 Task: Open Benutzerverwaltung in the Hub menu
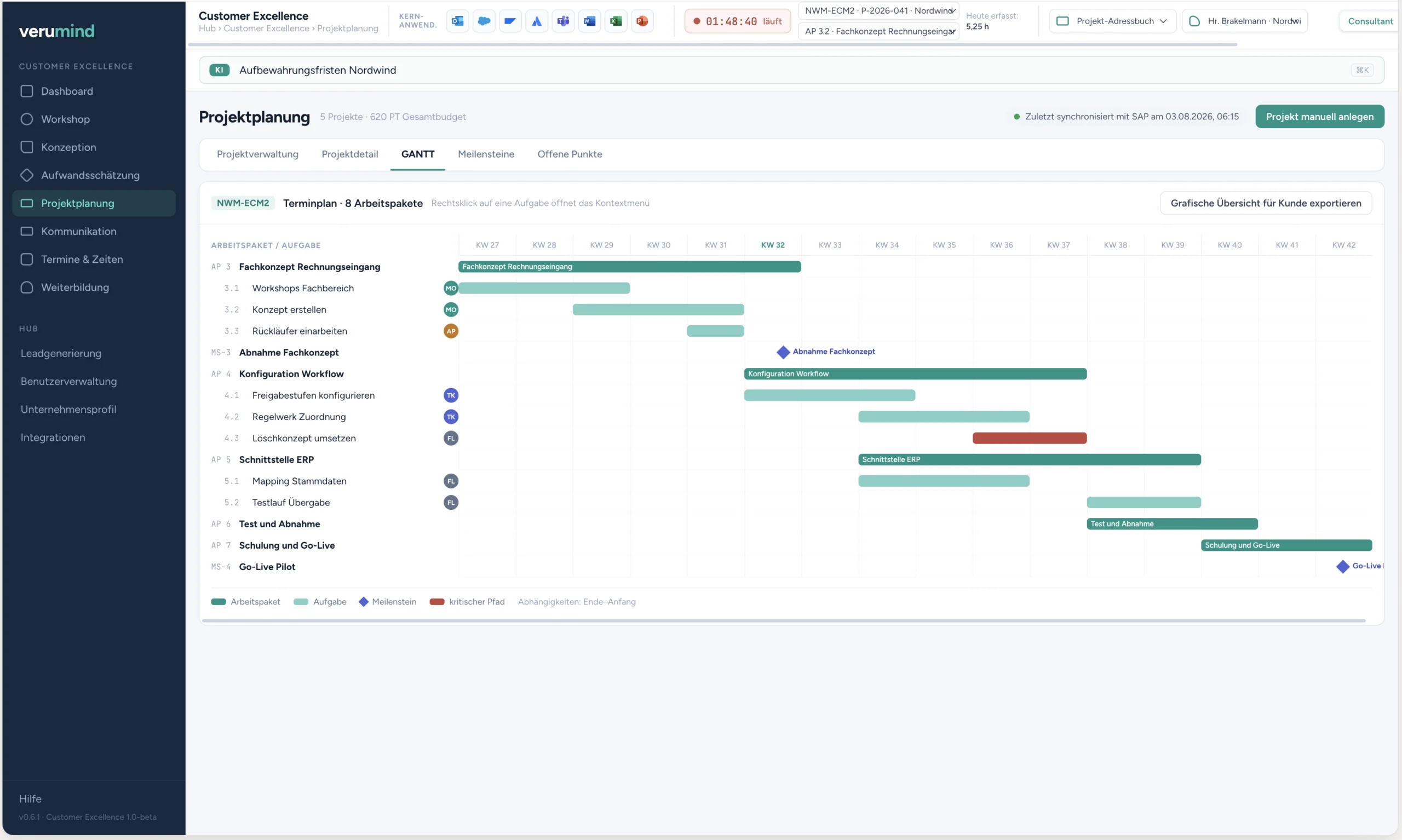tap(68, 382)
